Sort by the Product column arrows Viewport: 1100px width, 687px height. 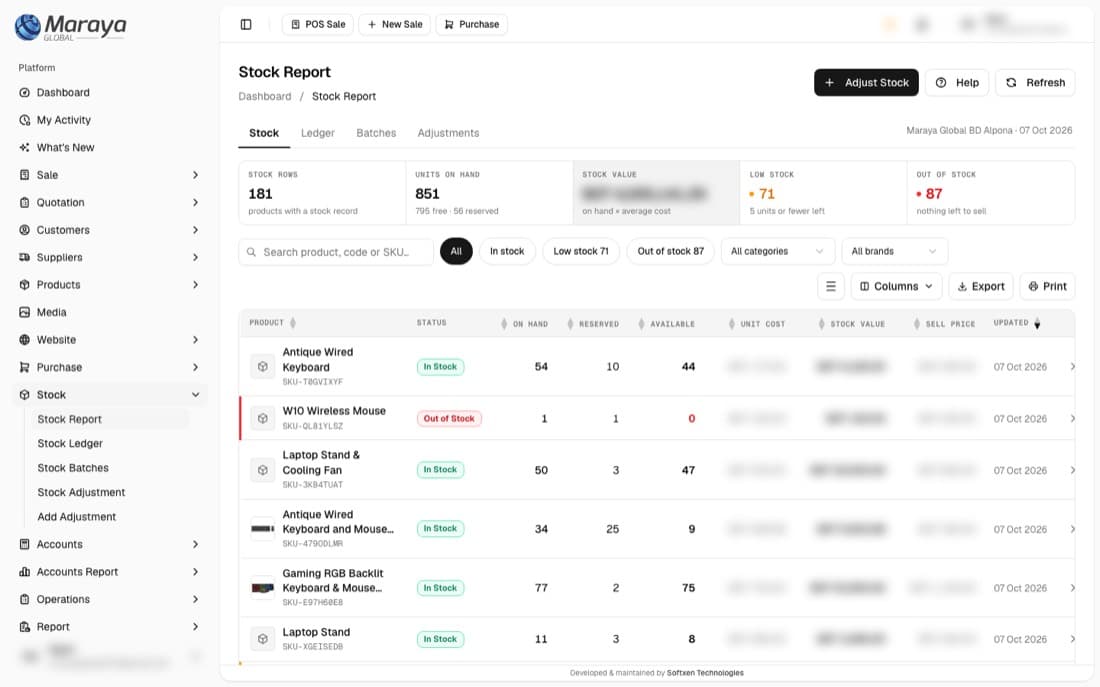[293, 323]
